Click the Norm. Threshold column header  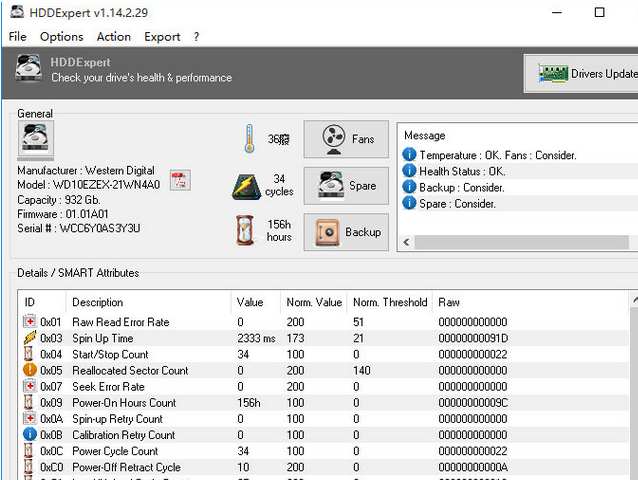389,302
